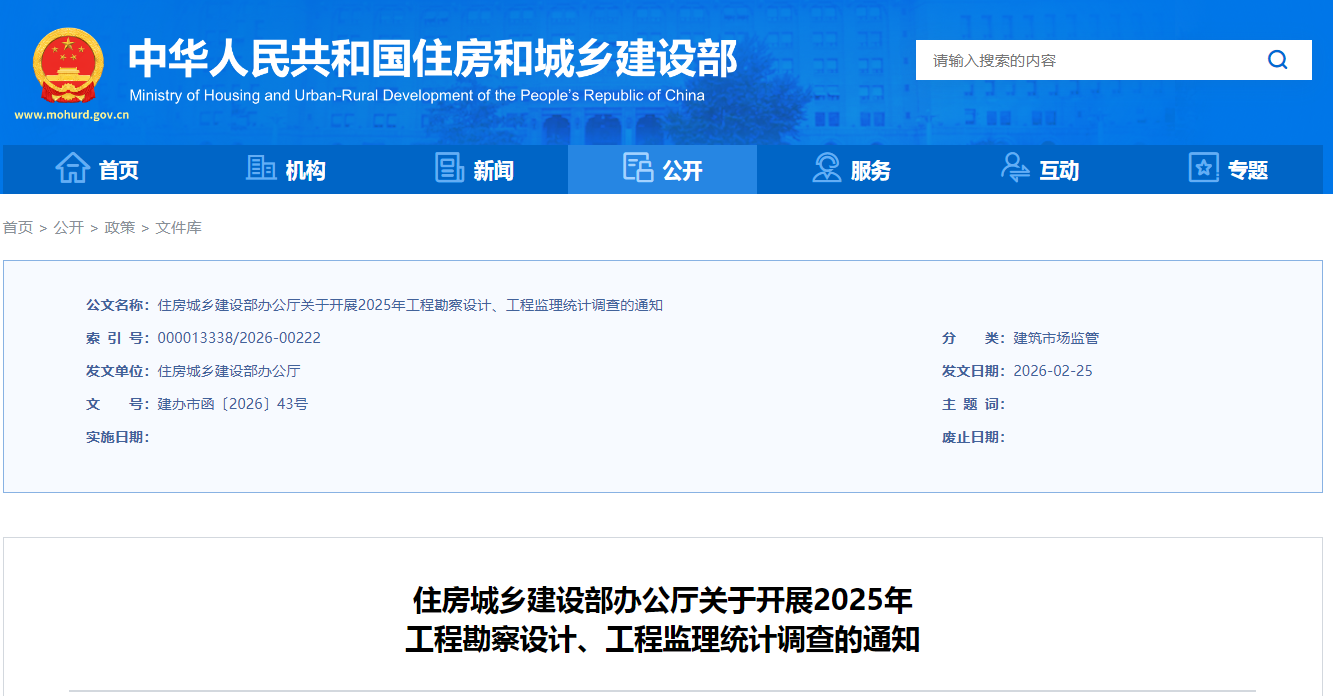Click the document icon beside 公开

(637, 169)
